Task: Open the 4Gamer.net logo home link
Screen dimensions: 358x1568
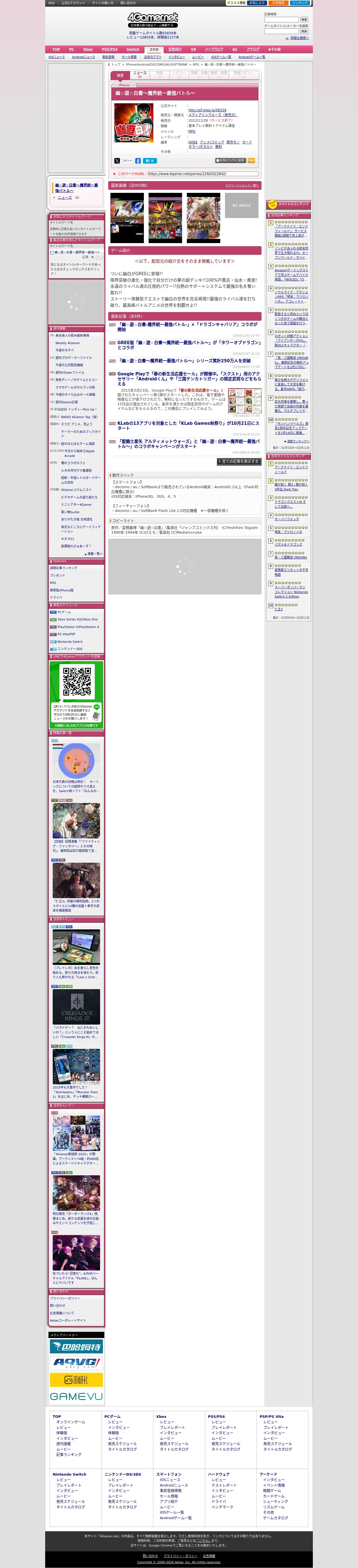Action: (153, 20)
